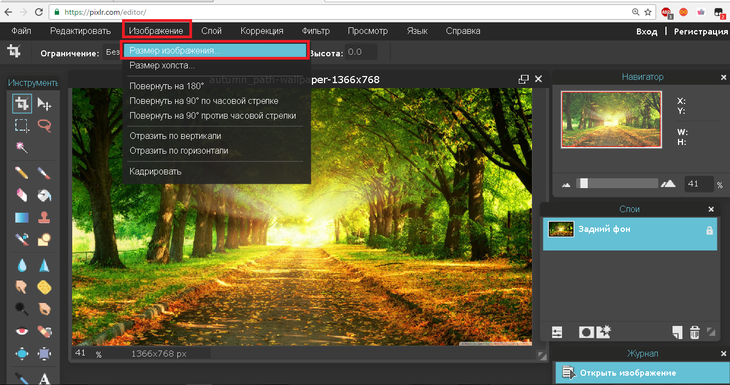Delete layer with trash icon
Viewport: 730px width, 385px height.
click(x=694, y=332)
